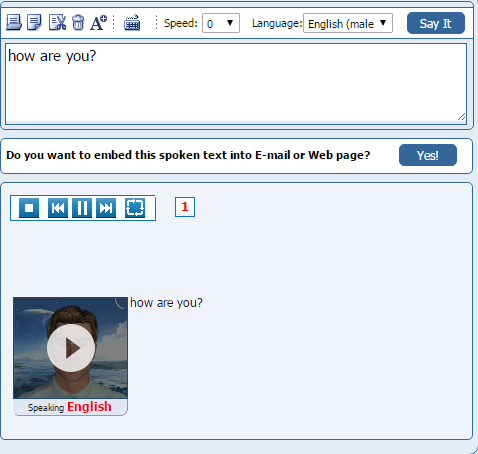Viewport: 478px width, 454px height.
Task: Click the paste text icon in toolbar
Action: [x=14, y=23]
